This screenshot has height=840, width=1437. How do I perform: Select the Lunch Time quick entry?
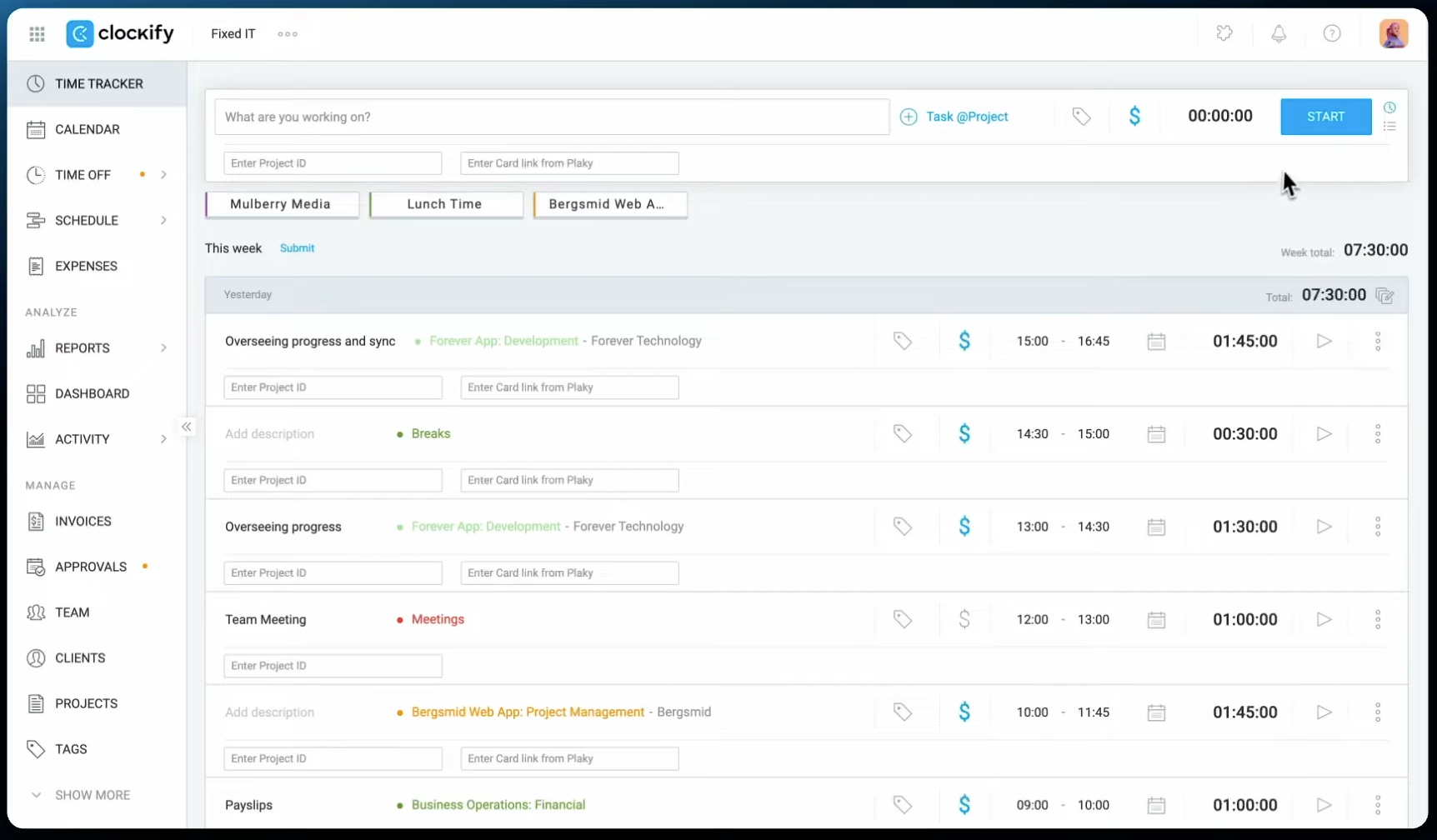pyautogui.click(x=446, y=204)
